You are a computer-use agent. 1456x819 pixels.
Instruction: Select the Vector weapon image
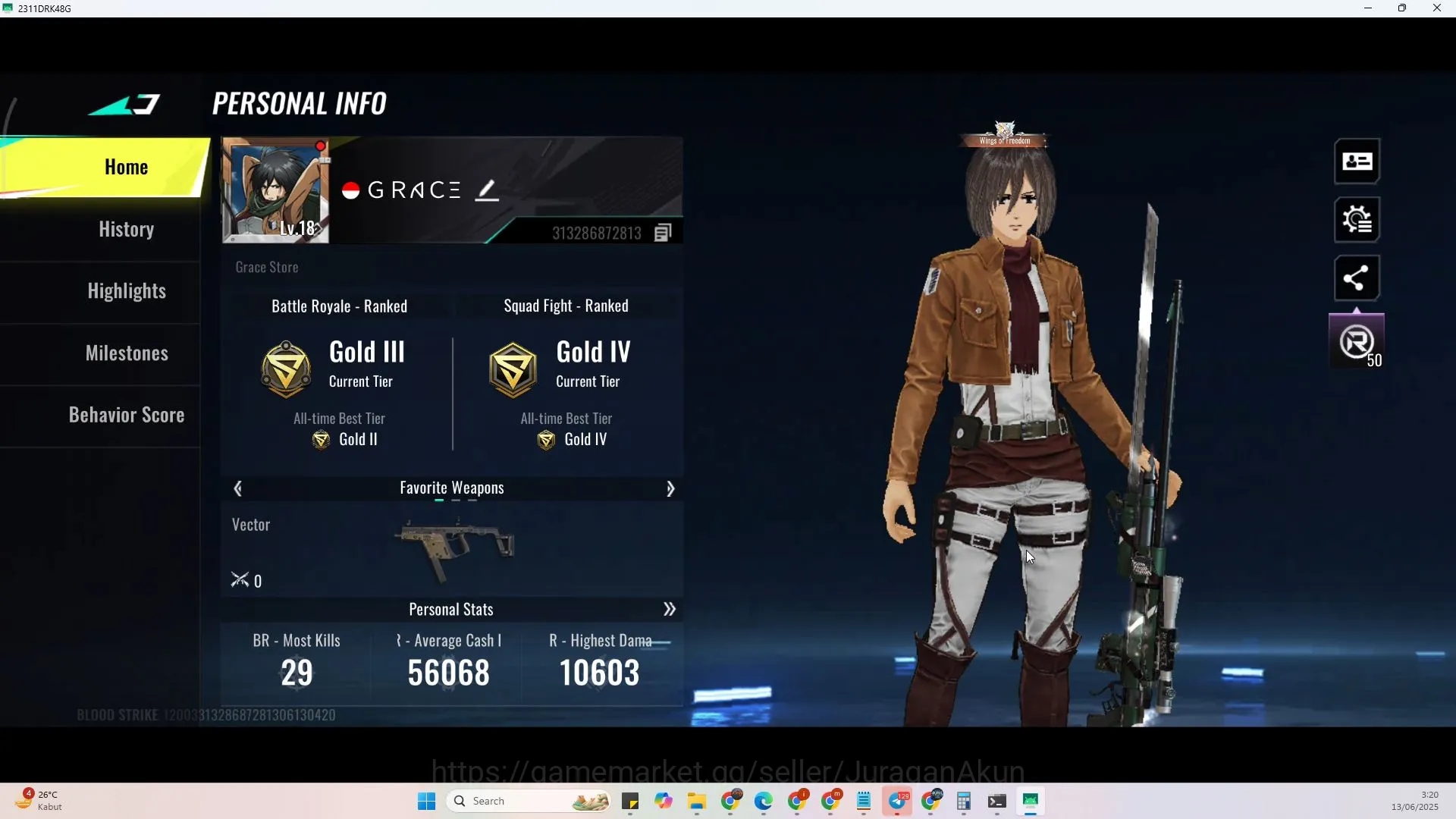(x=454, y=548)
